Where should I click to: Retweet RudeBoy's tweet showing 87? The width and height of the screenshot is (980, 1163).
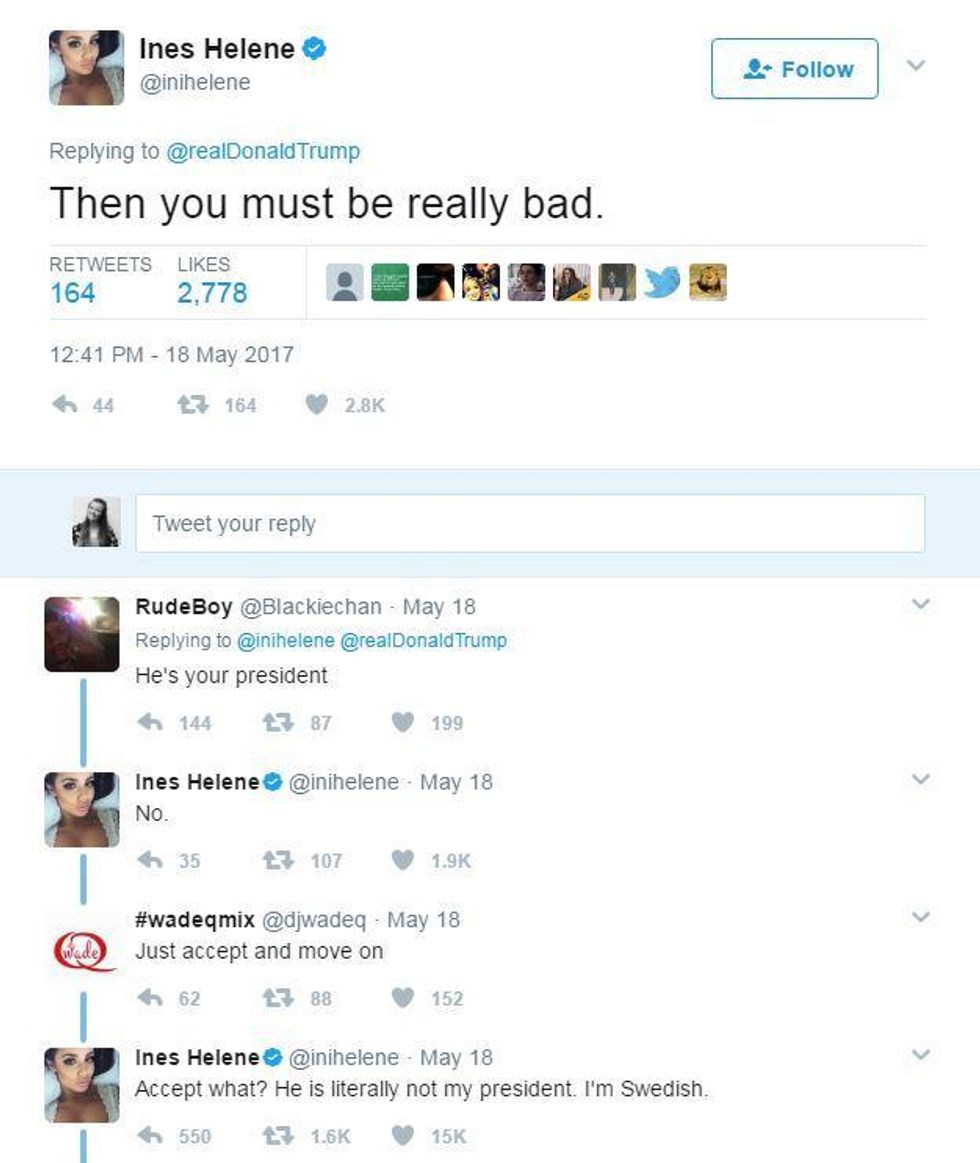(278, 722)
